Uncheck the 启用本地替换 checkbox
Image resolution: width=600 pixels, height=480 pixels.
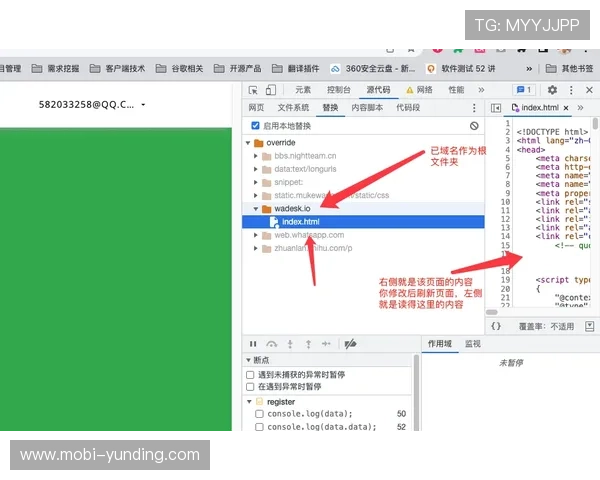255,126
